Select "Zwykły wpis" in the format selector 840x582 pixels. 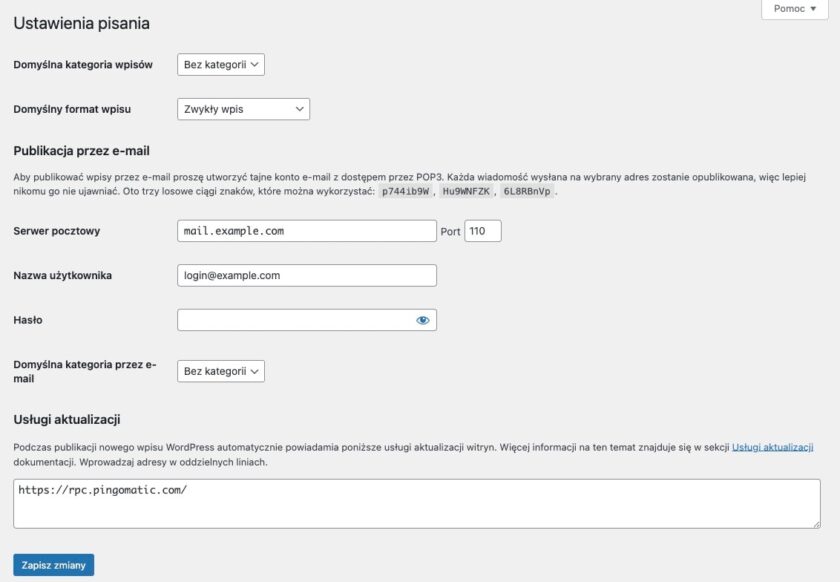click(243, 108)
